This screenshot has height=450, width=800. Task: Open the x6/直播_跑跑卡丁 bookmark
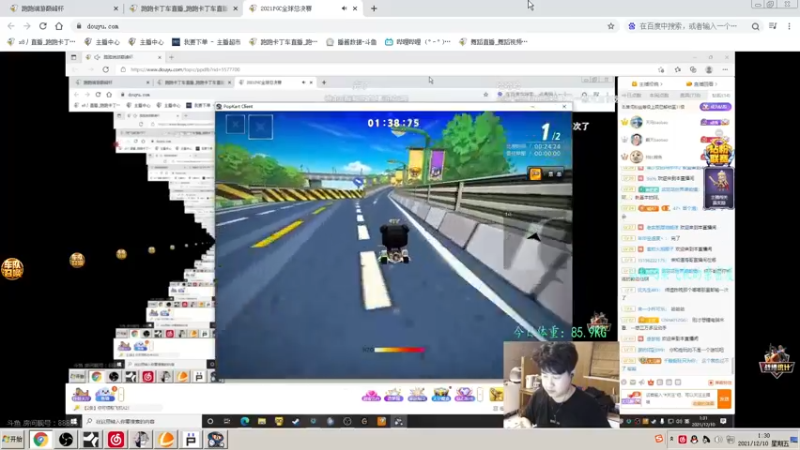[41, 42]
